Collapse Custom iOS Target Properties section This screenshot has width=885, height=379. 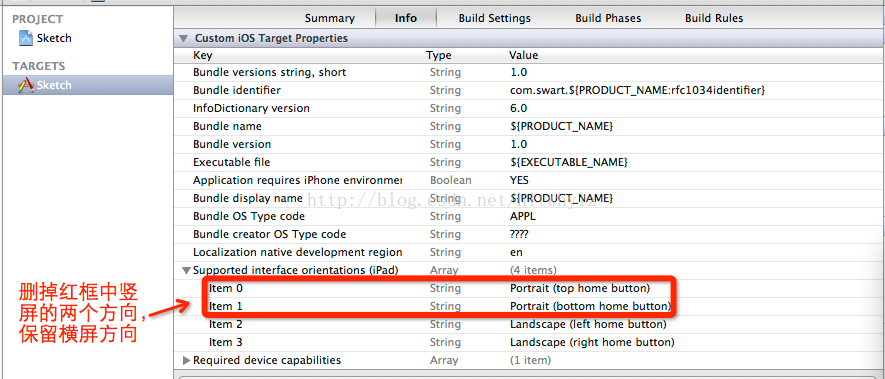183,38
